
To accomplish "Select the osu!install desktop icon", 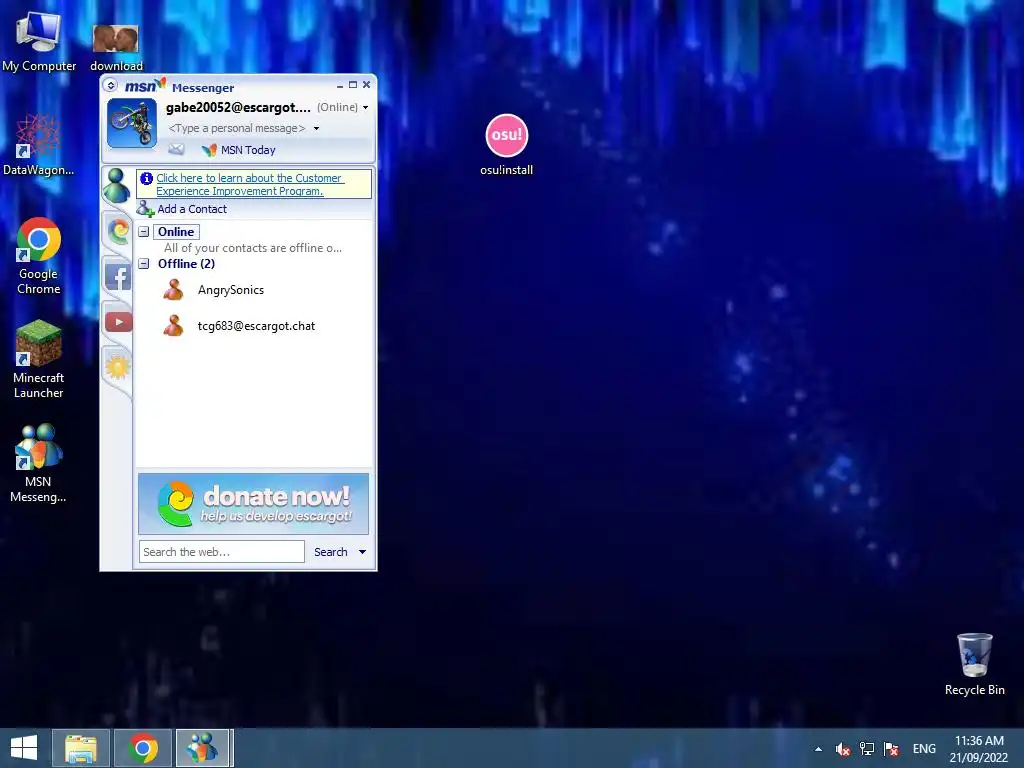I will point(506,145).
